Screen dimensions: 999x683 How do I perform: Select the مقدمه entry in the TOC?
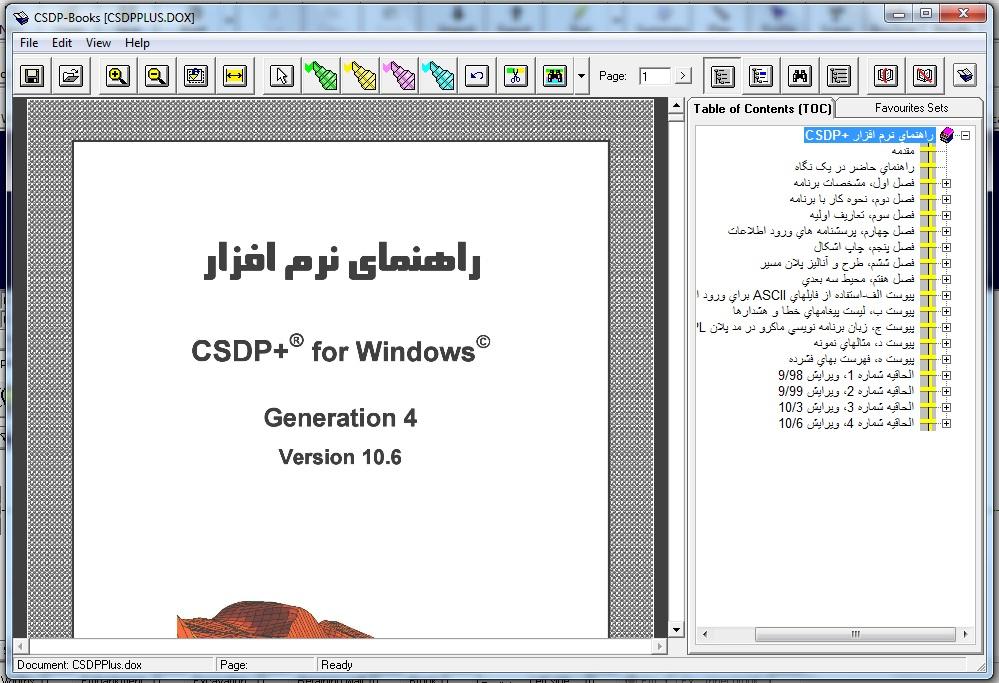(x=902, y=151)
